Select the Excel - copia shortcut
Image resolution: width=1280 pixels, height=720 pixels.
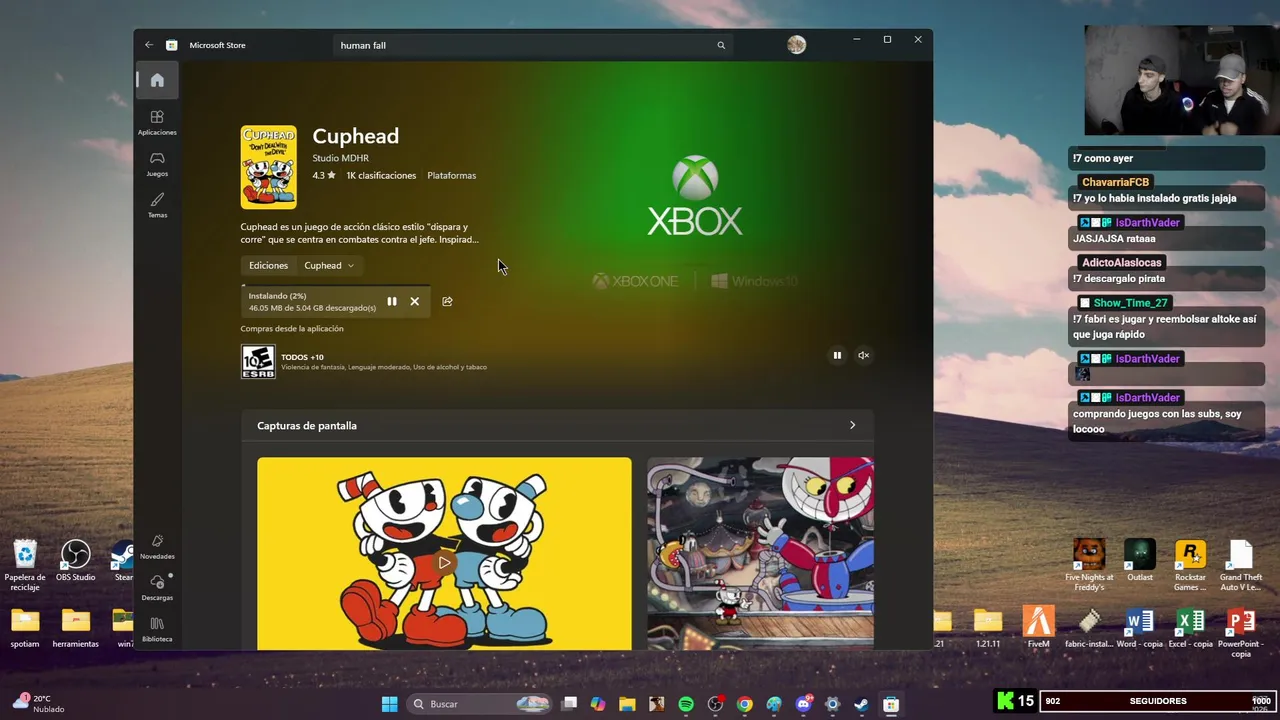pos(1190,629)
